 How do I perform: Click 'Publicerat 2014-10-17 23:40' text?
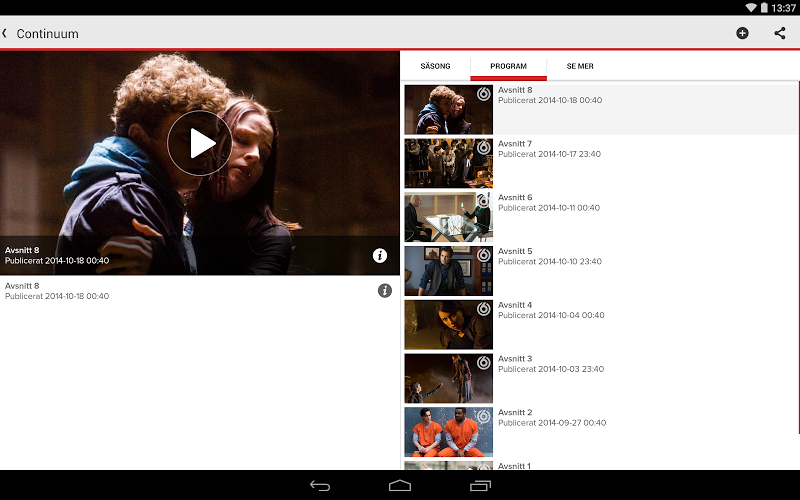point(549,154)
